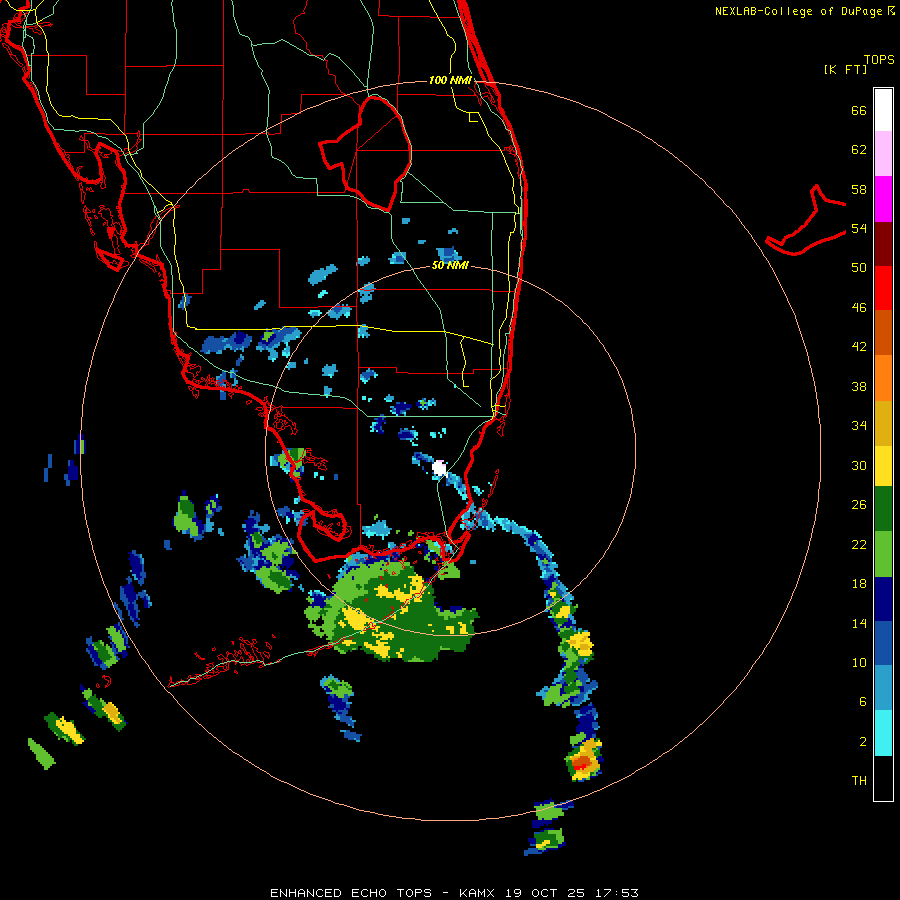This screenshot has height=900, width=900.
Task: Click the 100 NMI range ring label
Action: coord(450,80)
